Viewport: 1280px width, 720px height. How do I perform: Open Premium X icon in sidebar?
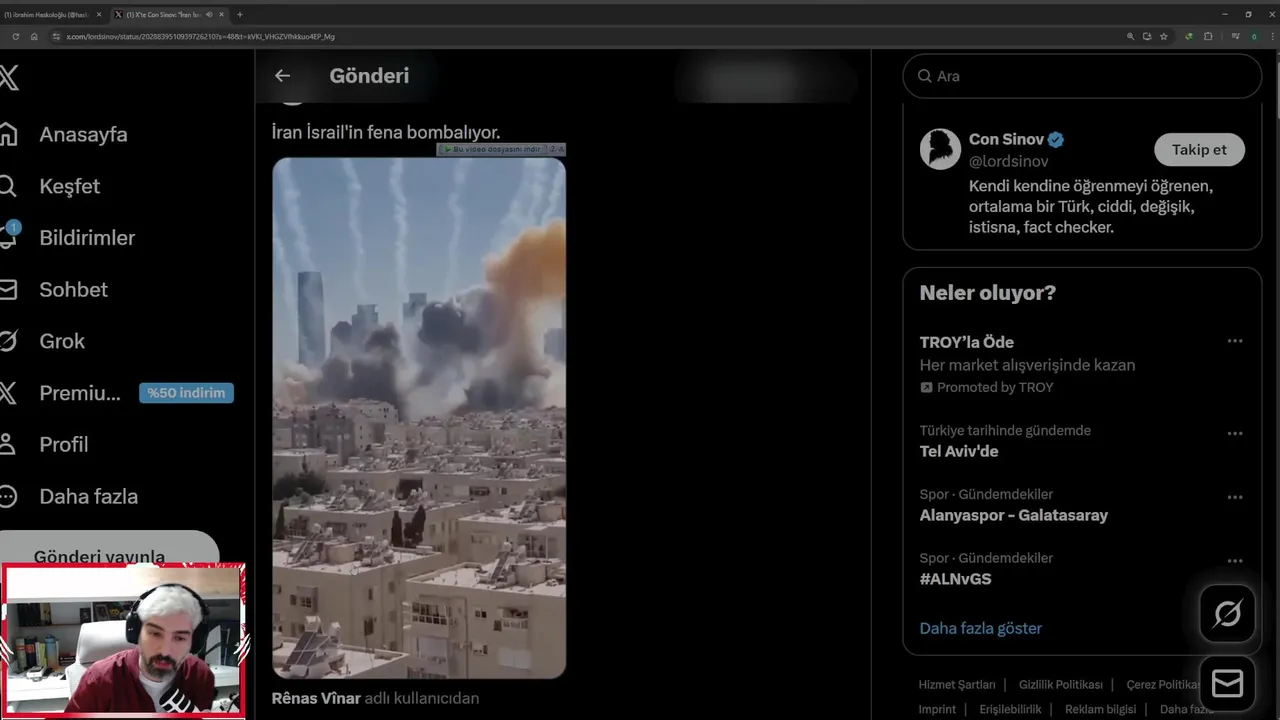tap(8, 393)
